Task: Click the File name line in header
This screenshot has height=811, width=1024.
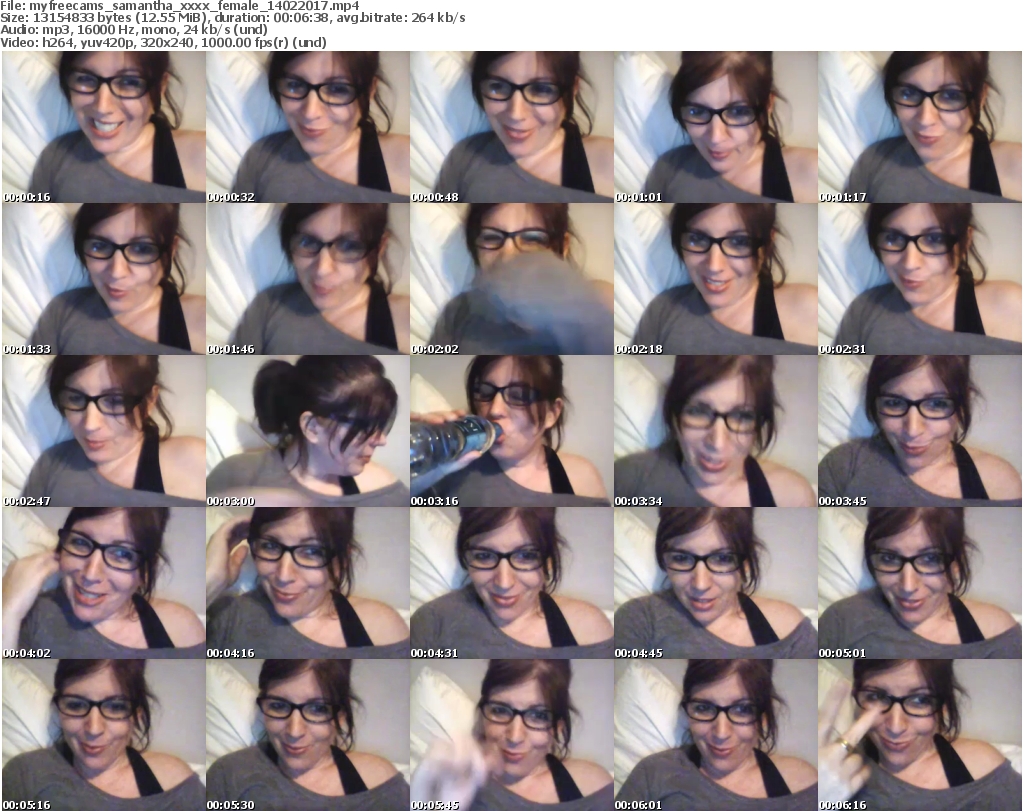Action: tap(180, 6)
